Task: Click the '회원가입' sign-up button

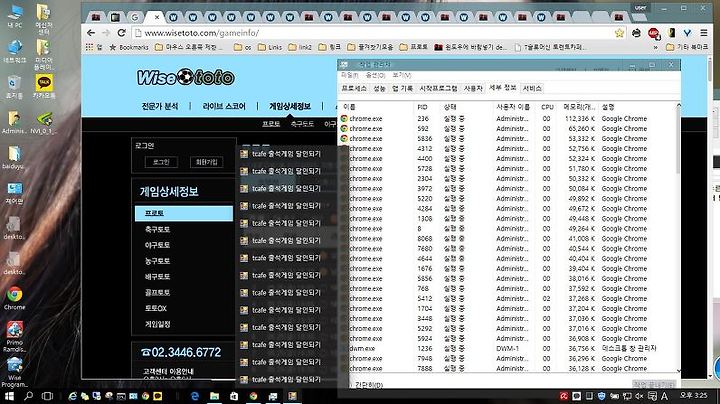Action: point(207,162)
